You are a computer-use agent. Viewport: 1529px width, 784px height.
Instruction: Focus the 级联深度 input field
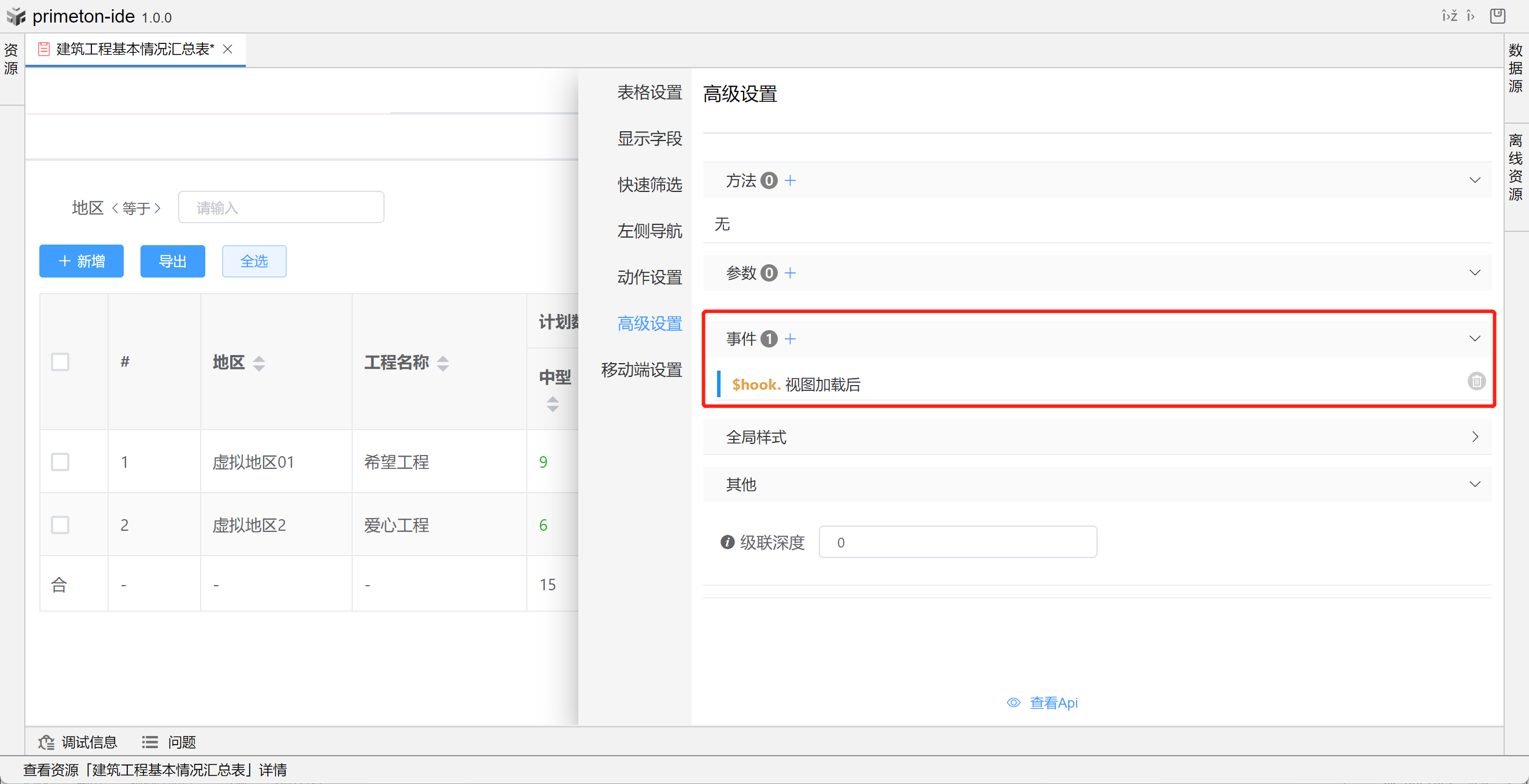(958, 542)
